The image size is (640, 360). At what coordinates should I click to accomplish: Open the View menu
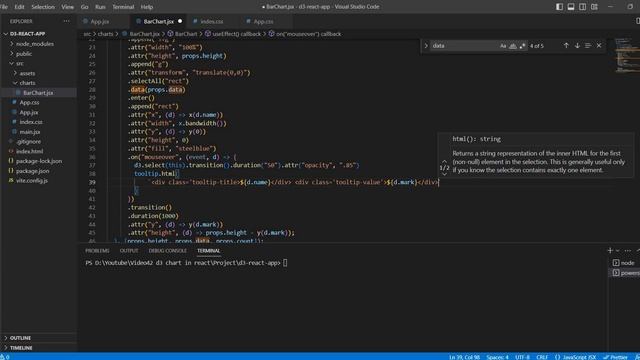[x=67, y=7]
